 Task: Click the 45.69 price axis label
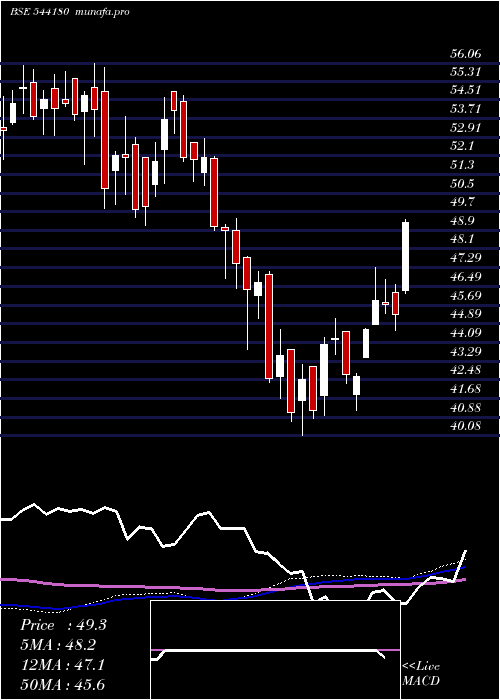pyautogui.click(x=466, y=295)
